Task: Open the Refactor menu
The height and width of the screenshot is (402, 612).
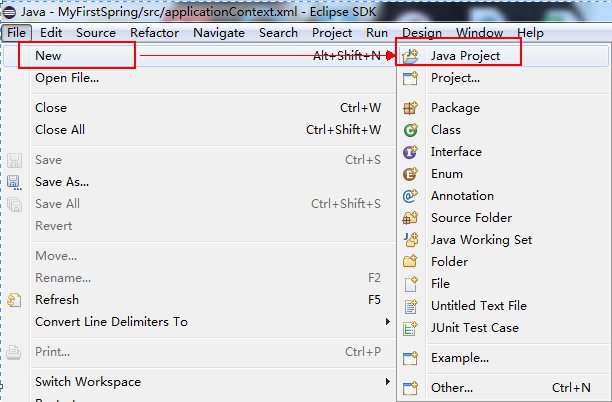Action: (155, 33)
